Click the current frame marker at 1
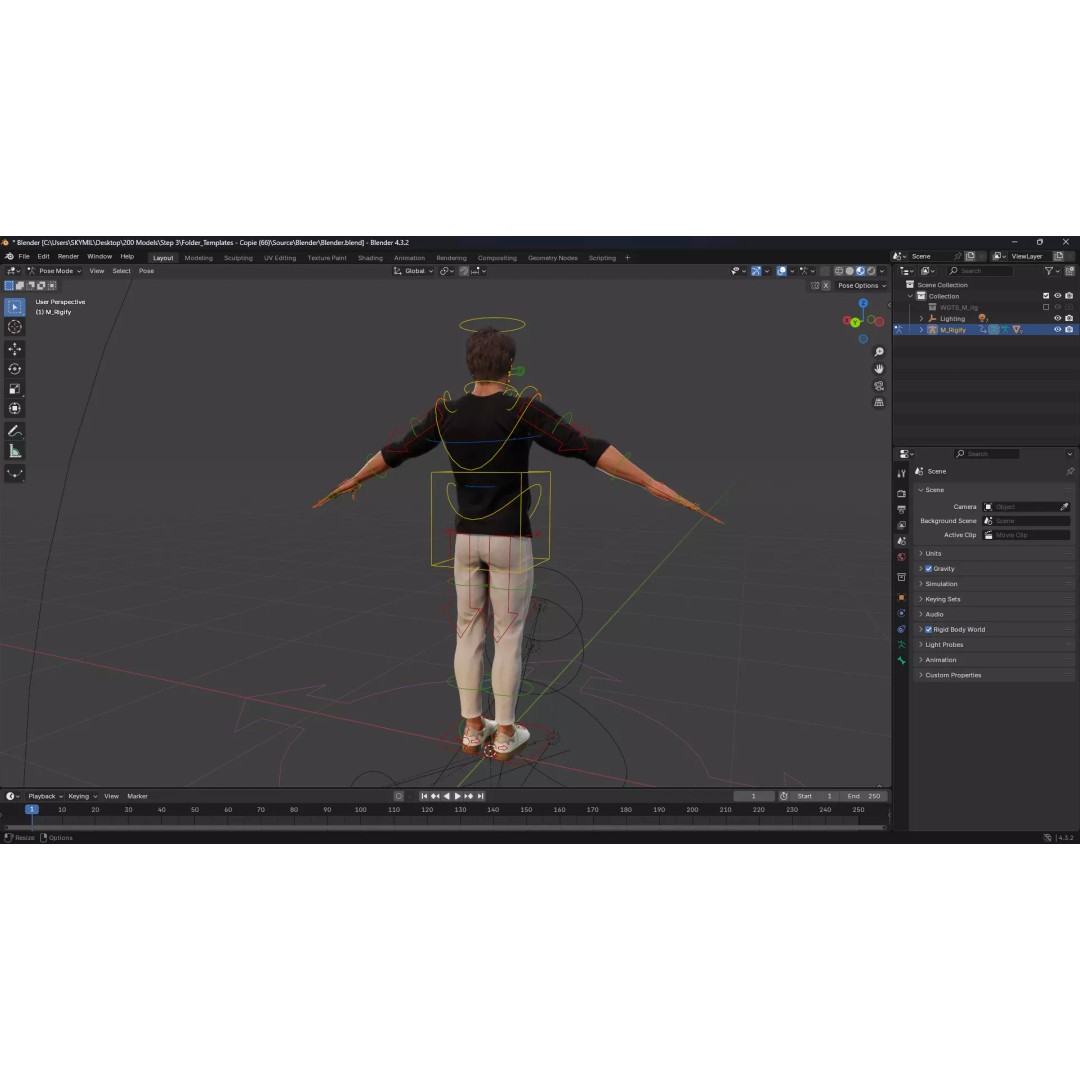The height and width of the screenshot is (1080, 1080). click(x=32, y=810)
